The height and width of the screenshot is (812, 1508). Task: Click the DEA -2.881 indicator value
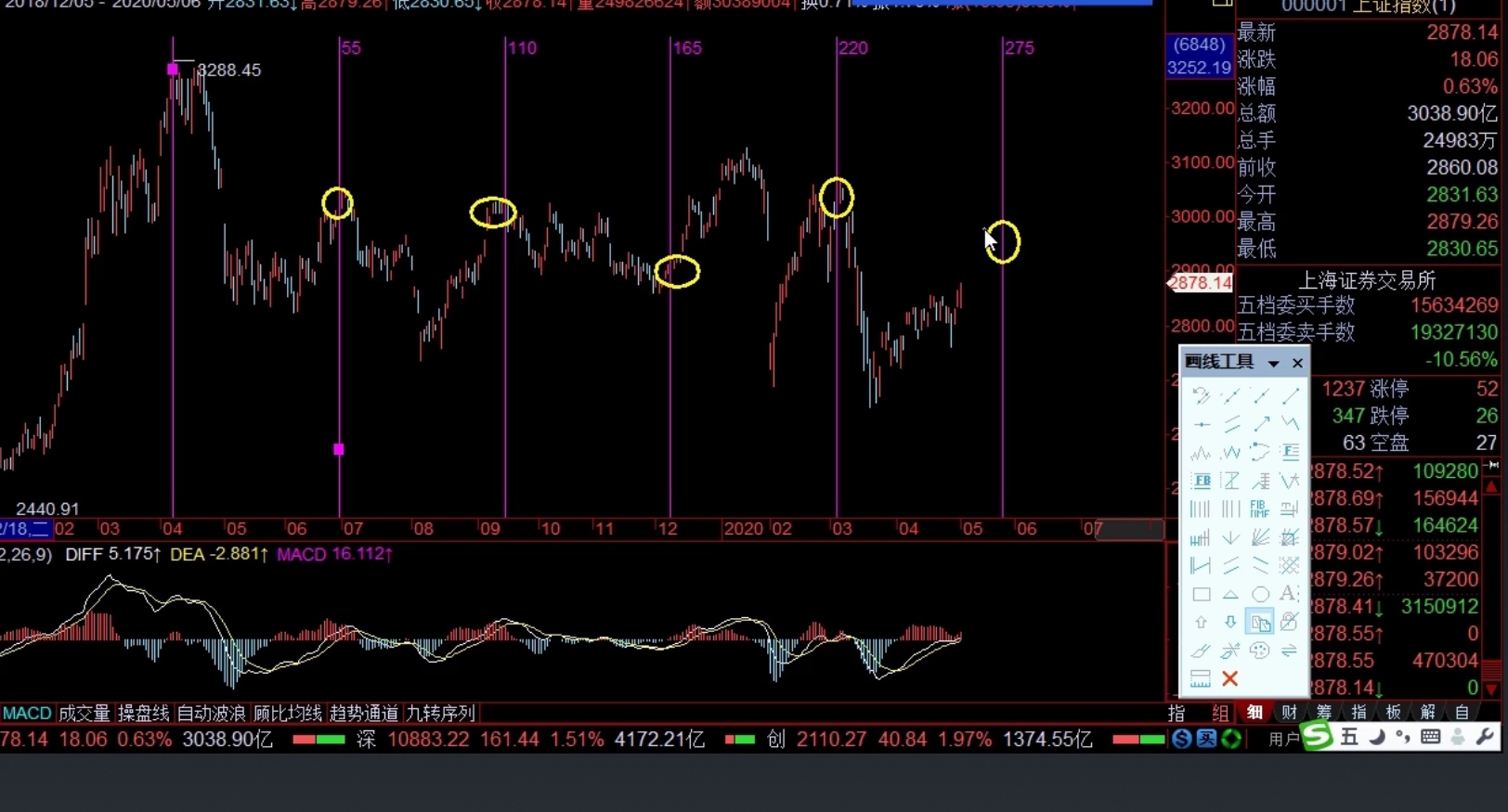coord(219,554)
